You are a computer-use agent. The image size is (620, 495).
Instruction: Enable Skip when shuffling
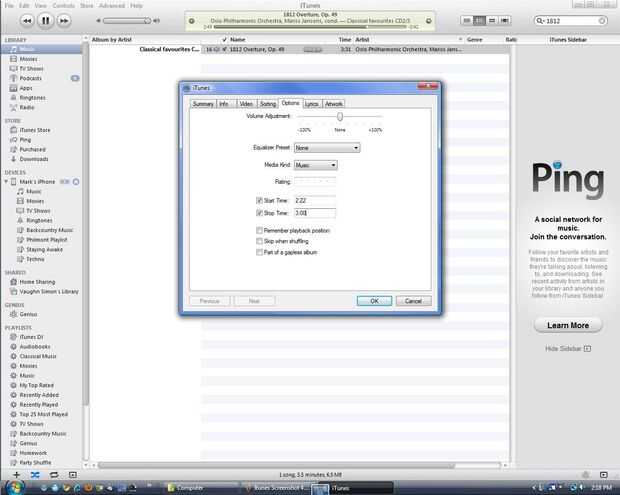click(x=259, y=241)
